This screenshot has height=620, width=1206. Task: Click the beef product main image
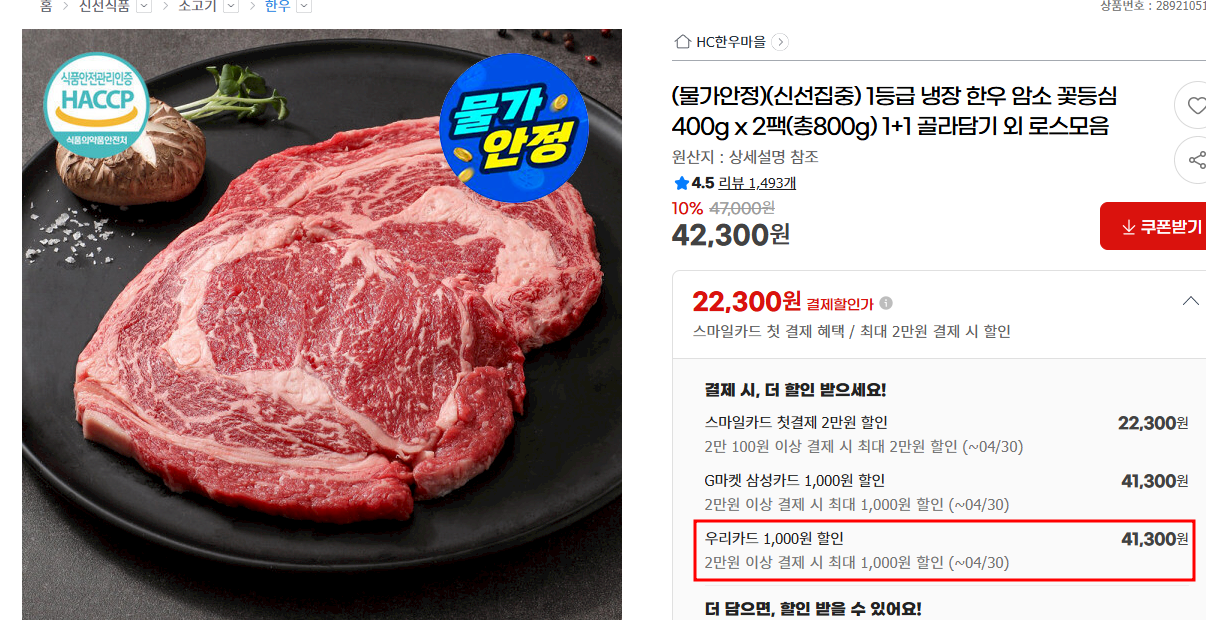tap(322, 324)
